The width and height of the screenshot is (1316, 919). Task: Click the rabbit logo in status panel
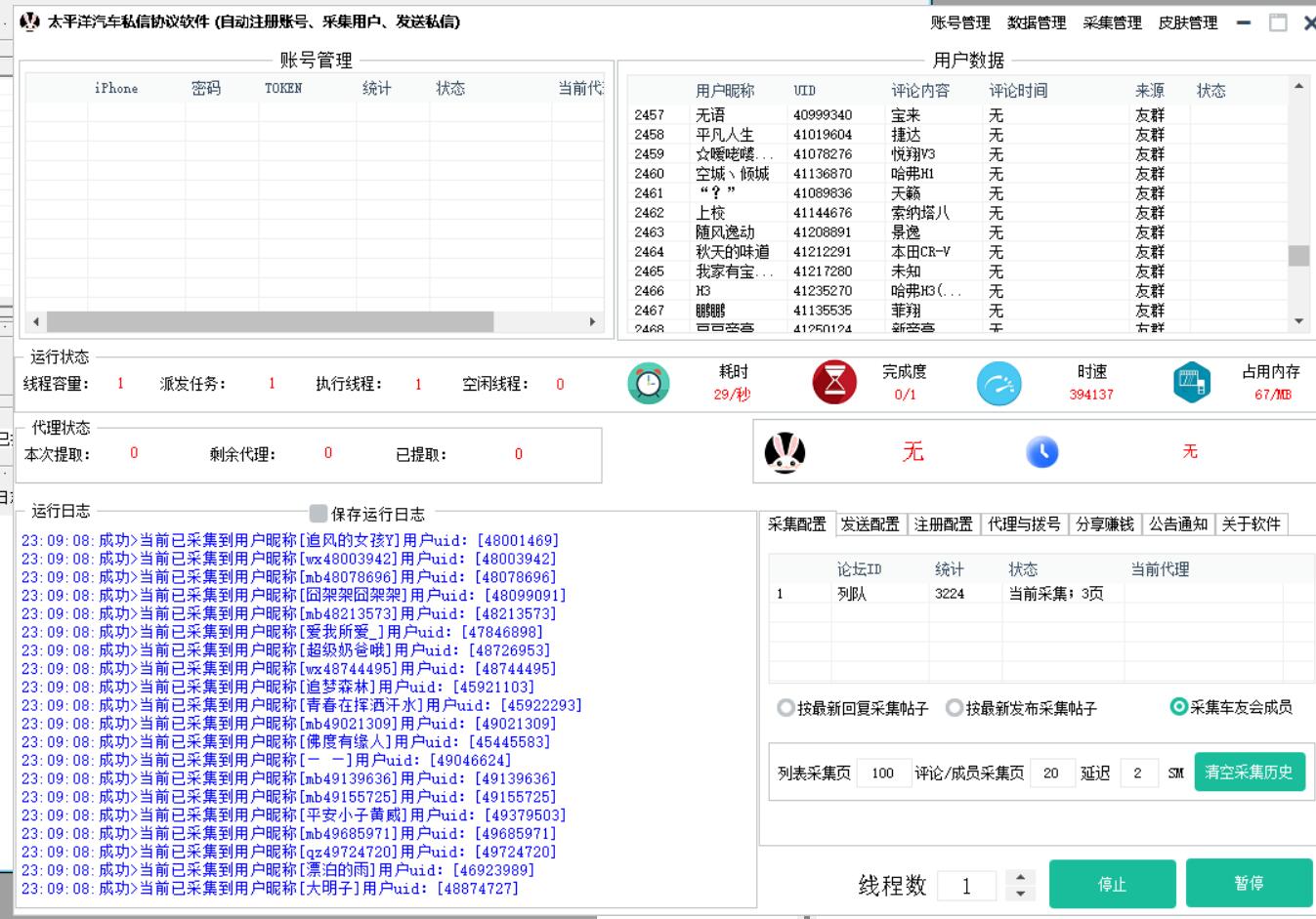[x=785, y=452]
